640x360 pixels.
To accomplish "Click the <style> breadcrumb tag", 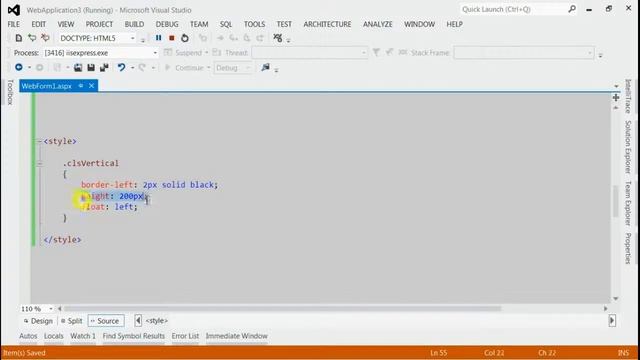I will 157,321.
